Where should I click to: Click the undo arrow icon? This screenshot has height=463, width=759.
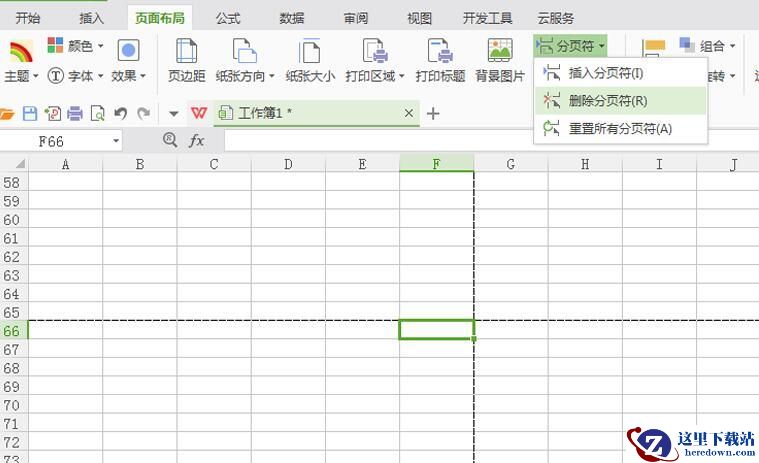tap(121, 114)
